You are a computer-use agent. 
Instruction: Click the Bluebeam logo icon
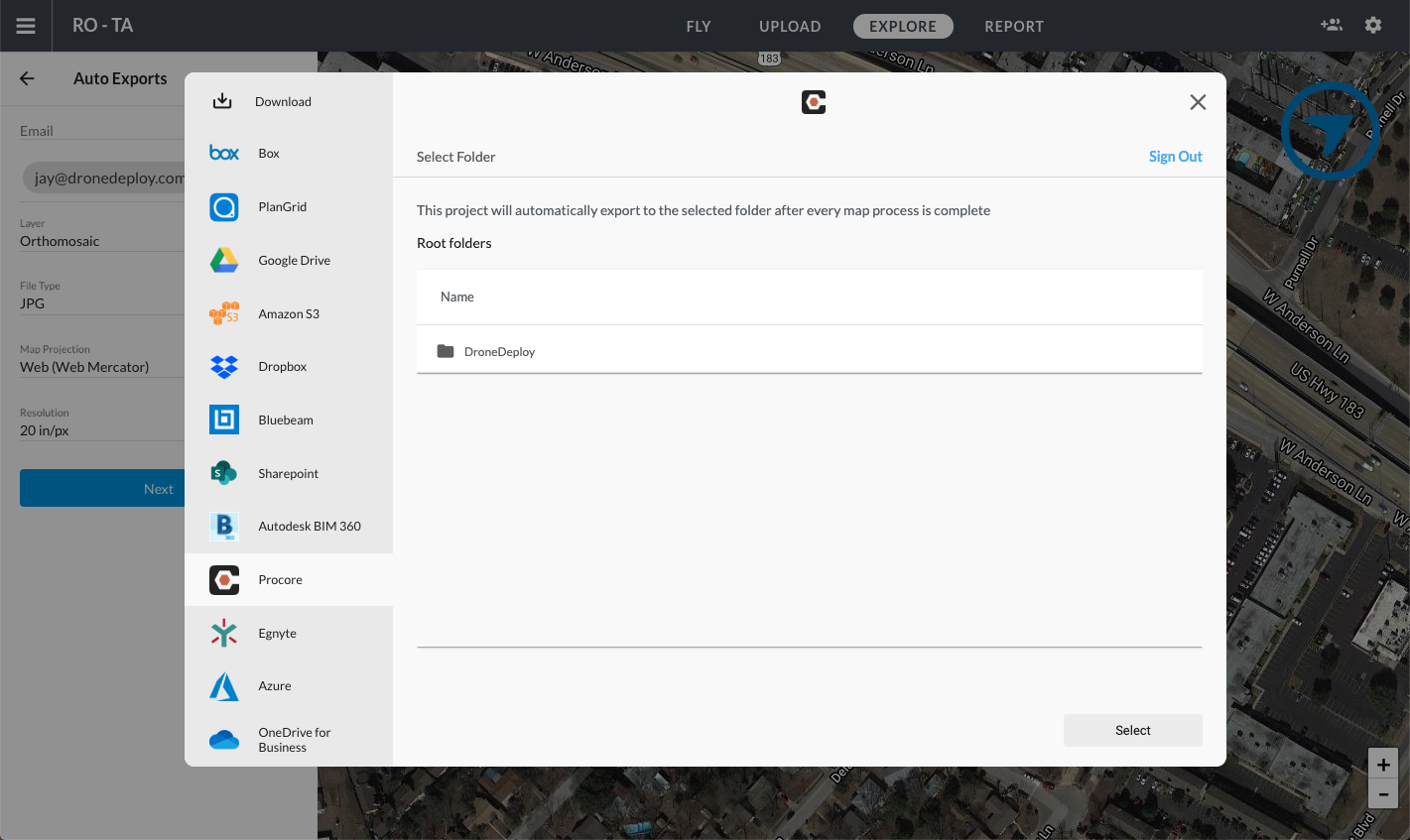(x=224, y=420)
